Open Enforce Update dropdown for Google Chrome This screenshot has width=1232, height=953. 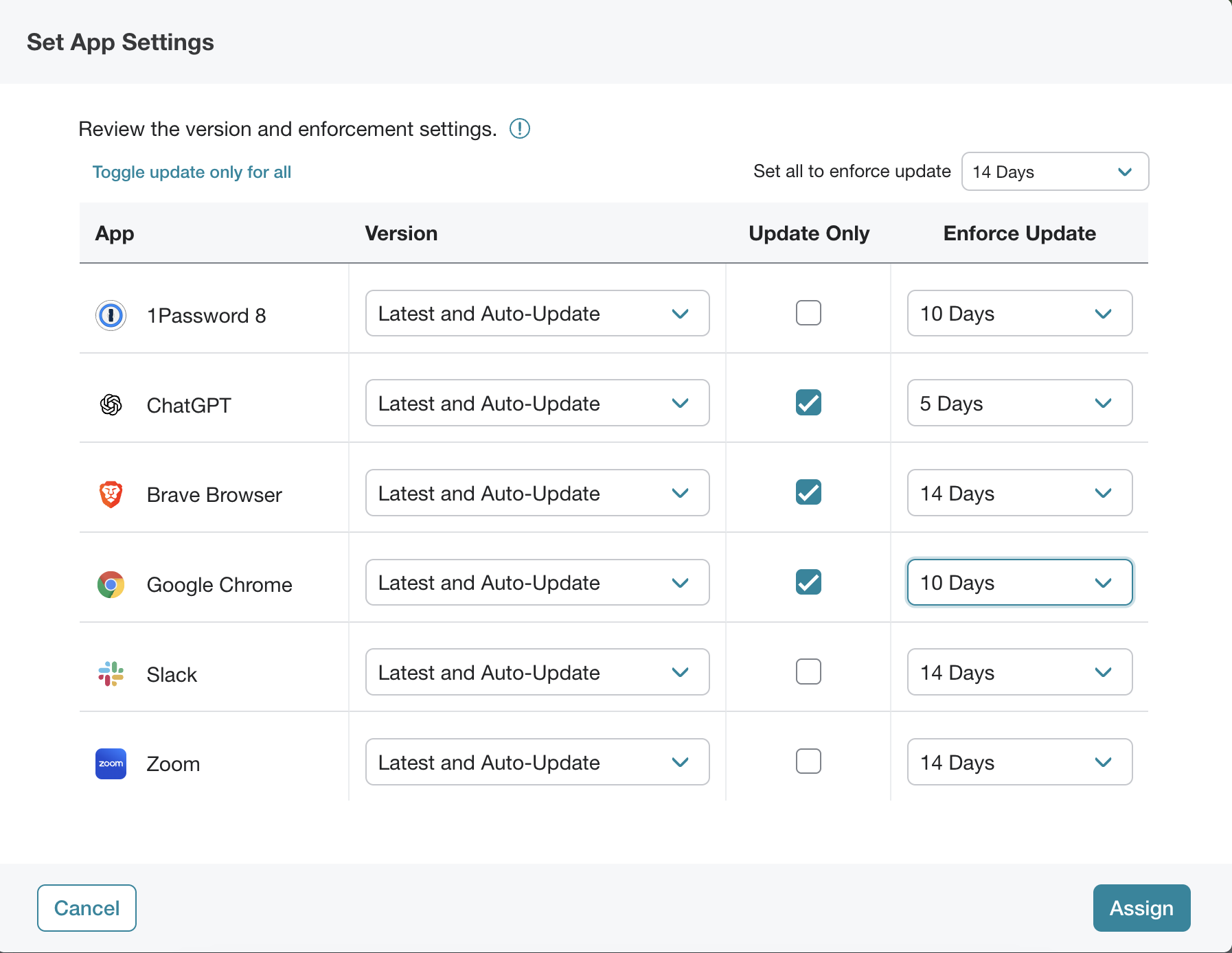[1020, 582]
